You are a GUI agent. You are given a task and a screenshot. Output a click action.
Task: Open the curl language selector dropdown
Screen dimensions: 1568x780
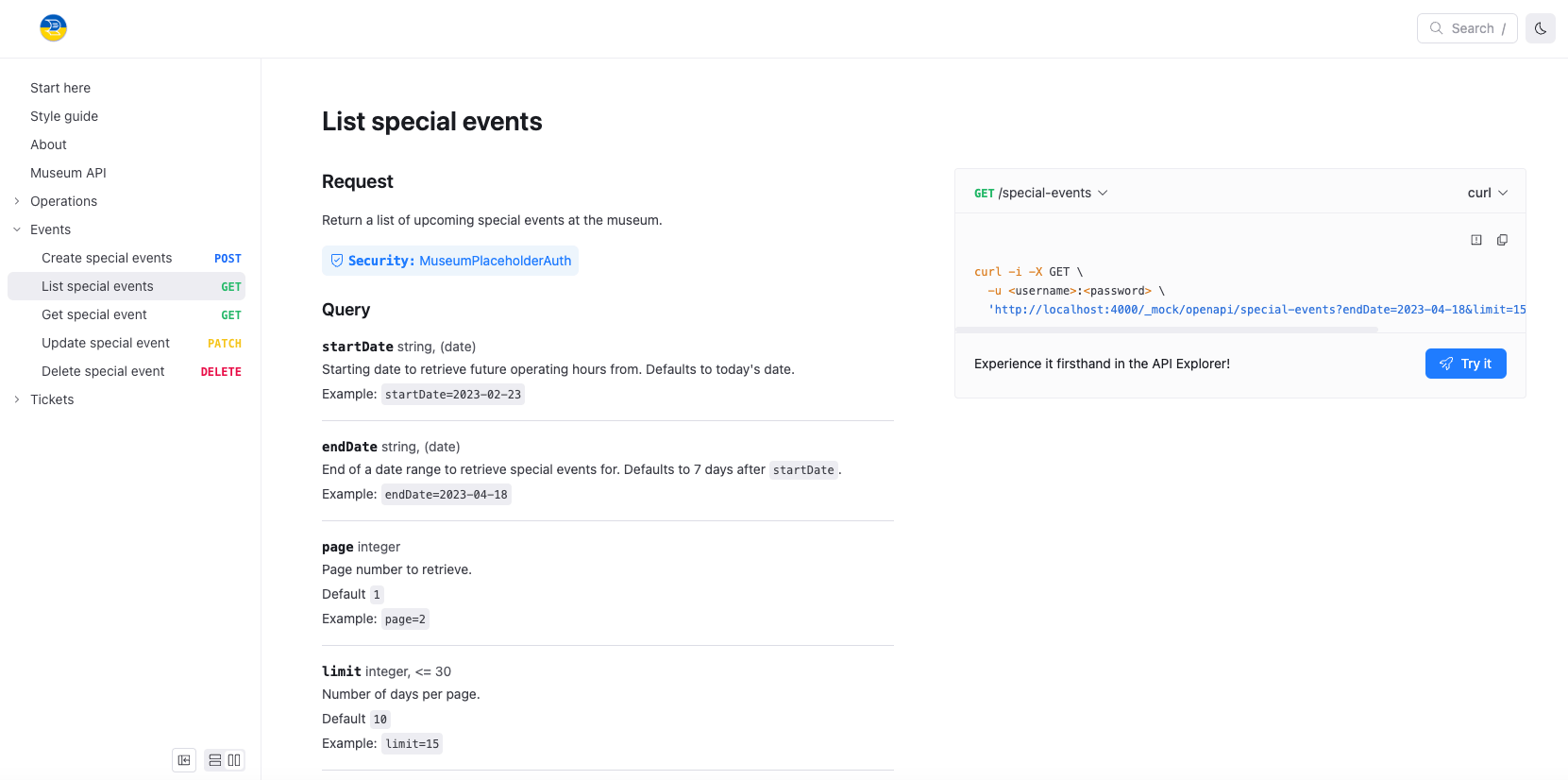coord(1487,193)
